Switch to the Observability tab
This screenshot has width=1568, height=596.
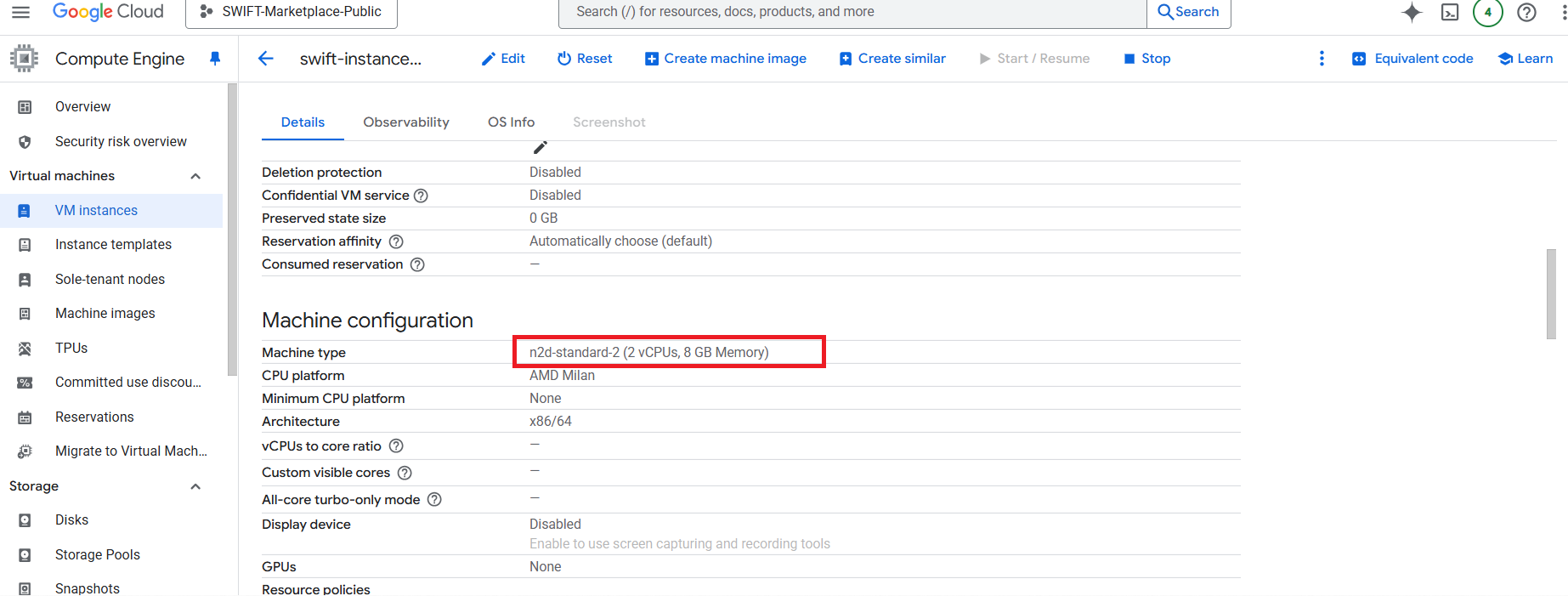coord(406,122)
